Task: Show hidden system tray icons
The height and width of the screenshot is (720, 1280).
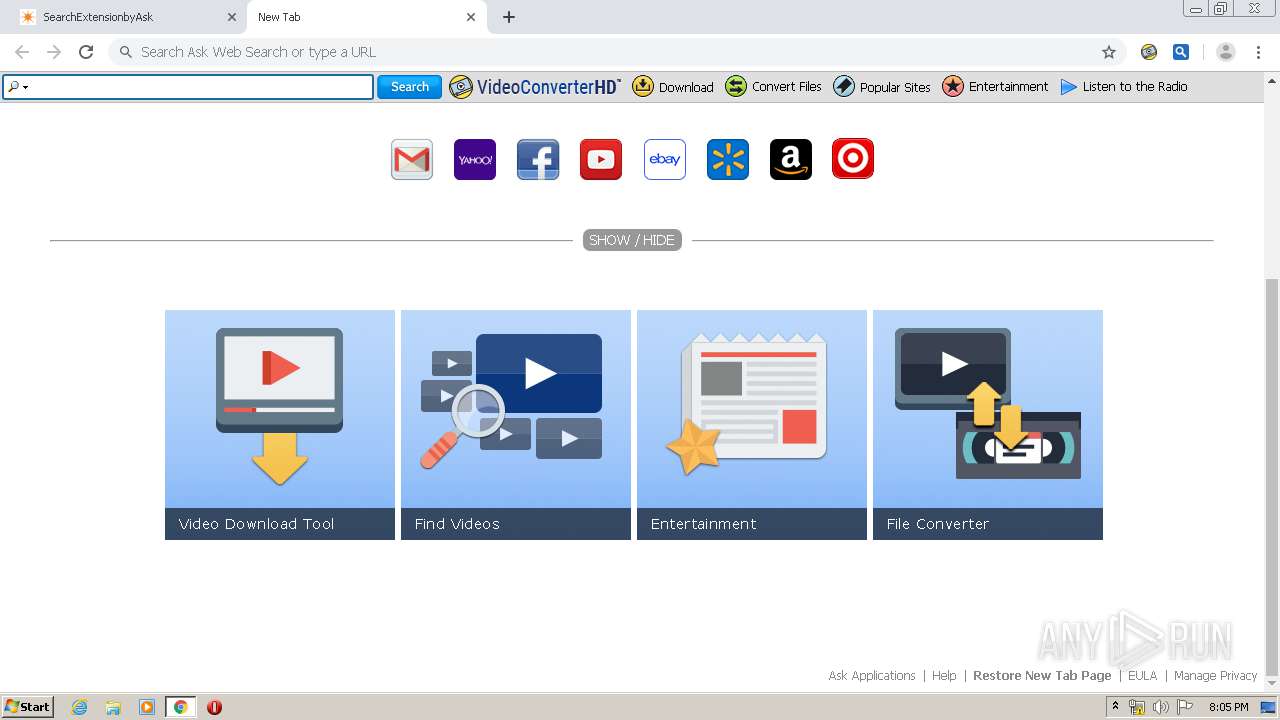Action: pos(1115,707)
